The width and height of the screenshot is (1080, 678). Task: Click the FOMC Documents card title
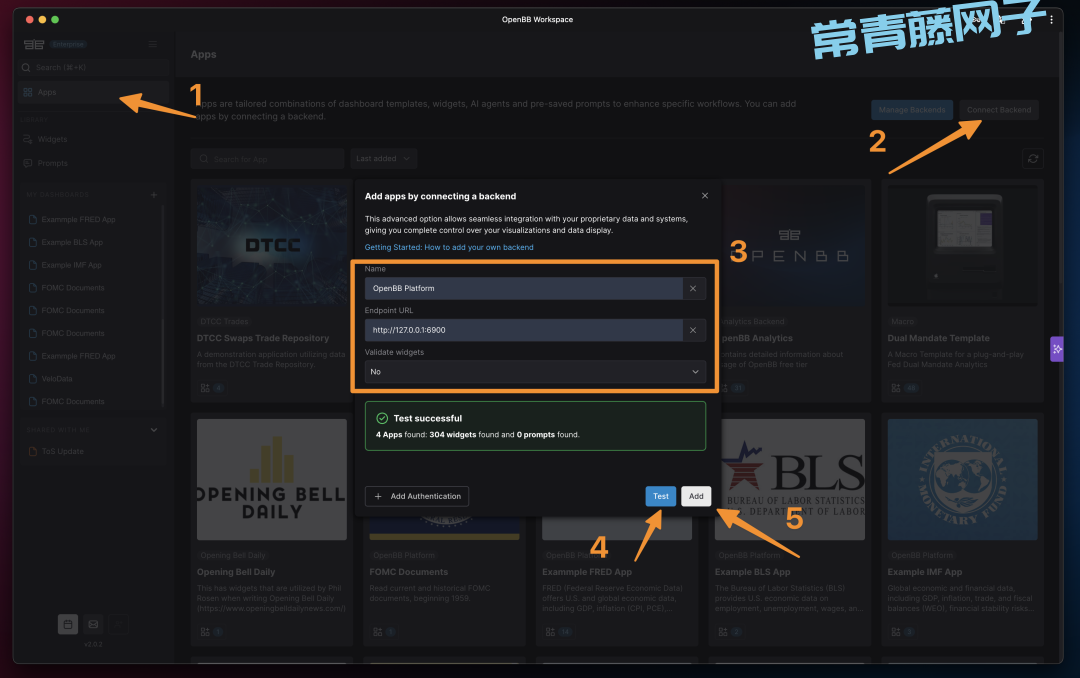pyautogui.click(x=408, y=572)
